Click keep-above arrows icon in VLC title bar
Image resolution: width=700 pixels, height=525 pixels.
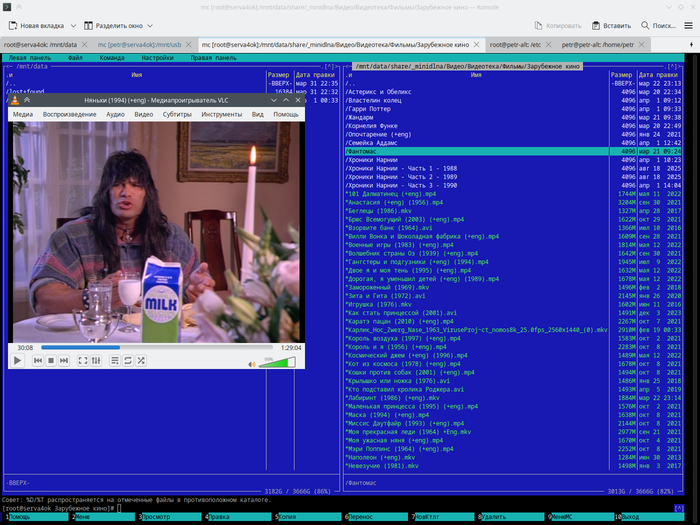(27, 100)
